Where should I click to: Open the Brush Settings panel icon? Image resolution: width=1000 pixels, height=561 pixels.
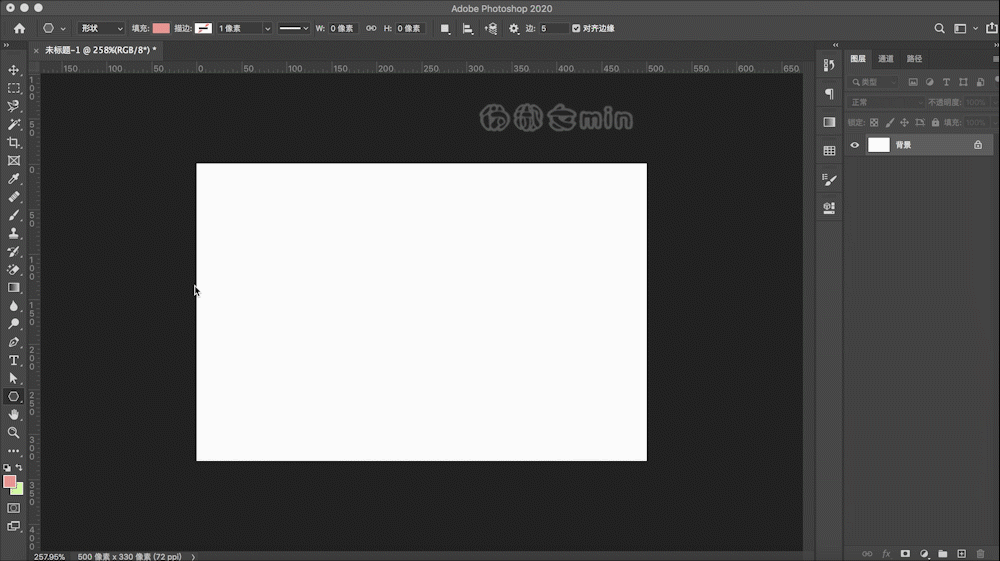click(829, 180)
